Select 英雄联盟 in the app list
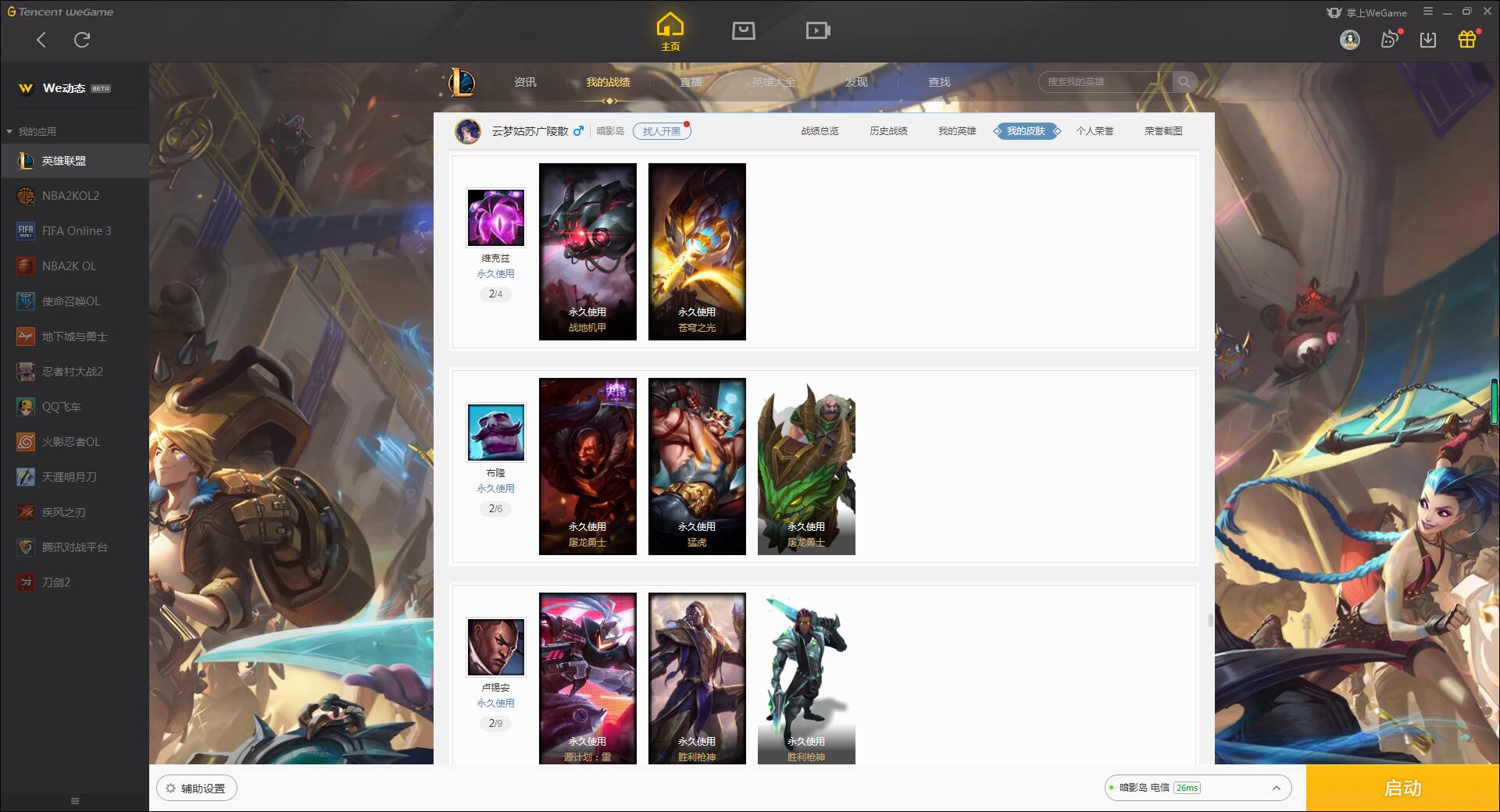 coord(74,161)
